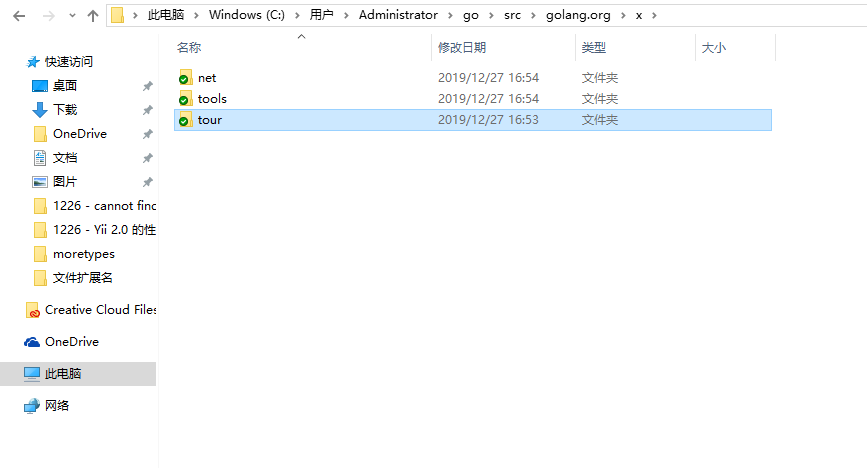Open 网络 in navigation pane
867x468 pixels.
click(x=57, y=405)
